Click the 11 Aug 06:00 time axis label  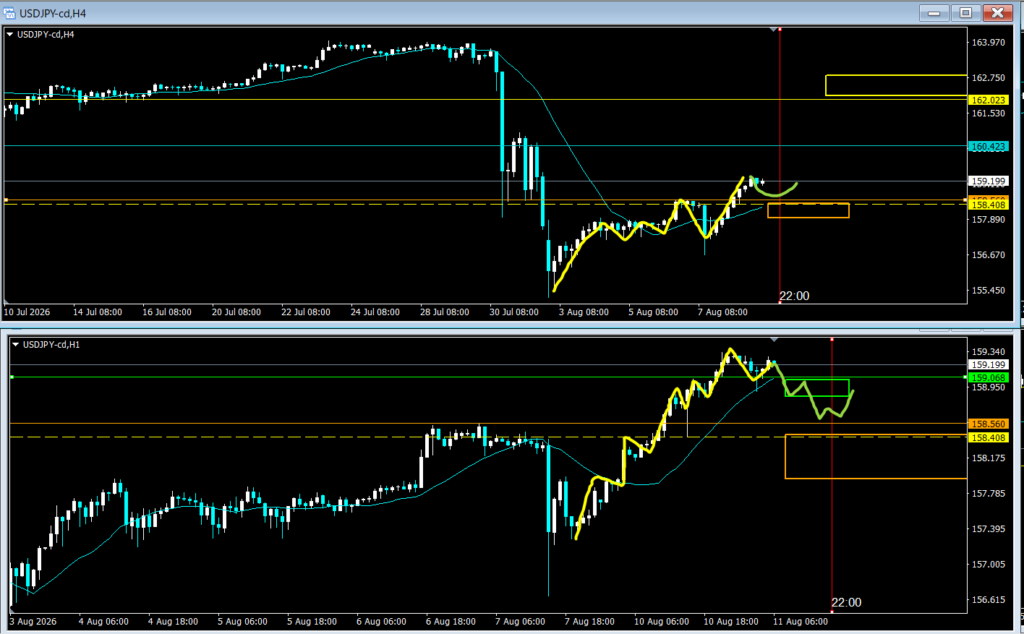click(801, 622)
